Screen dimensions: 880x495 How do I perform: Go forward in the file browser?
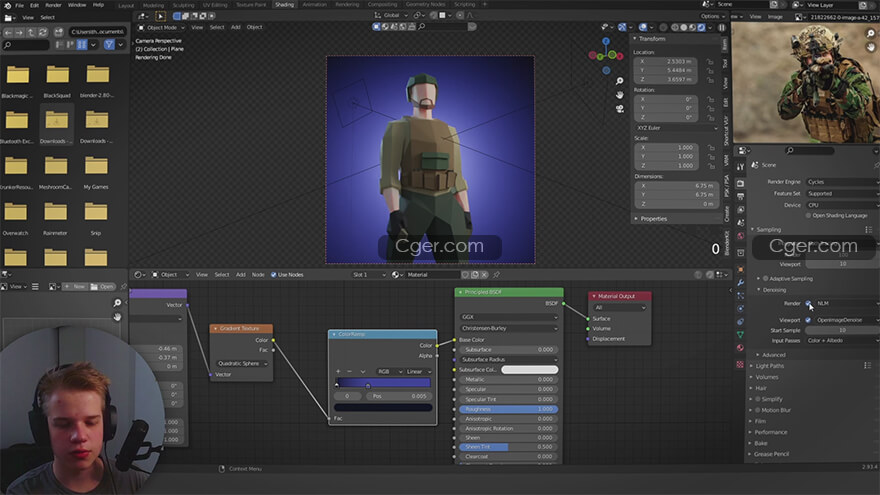pos(19,32)
